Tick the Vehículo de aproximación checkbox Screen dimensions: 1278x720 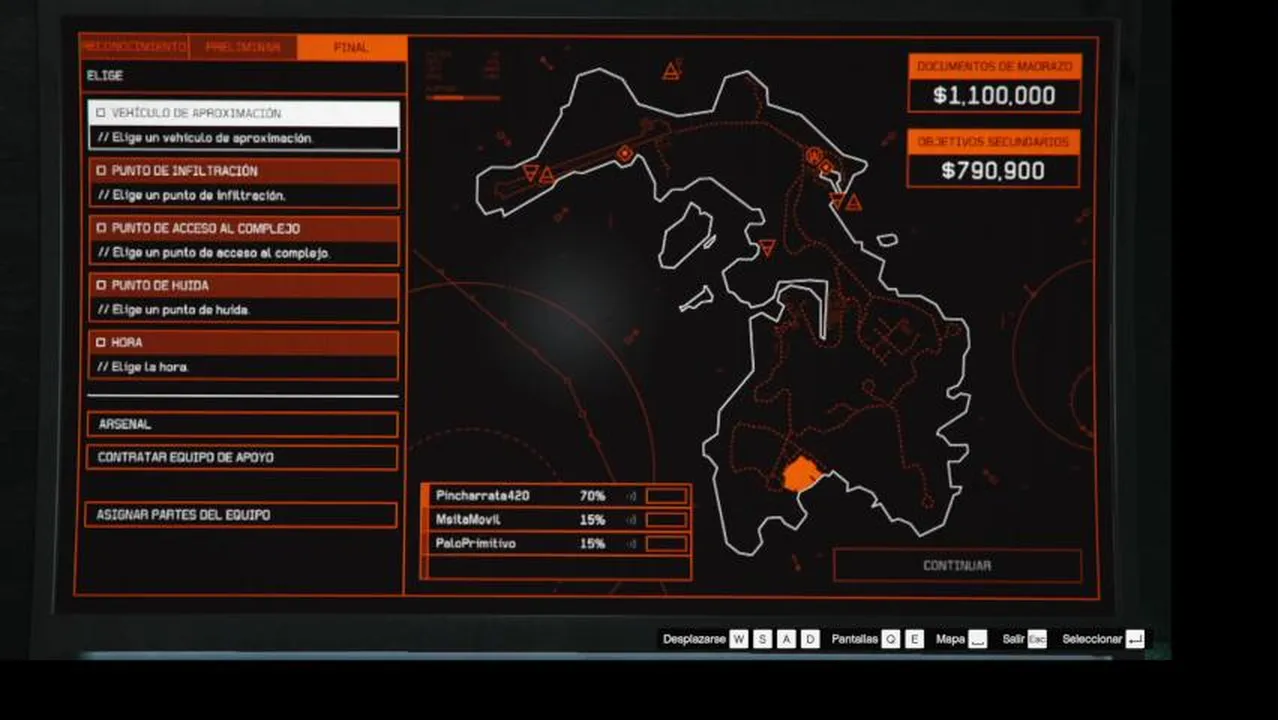coord(100,114)
